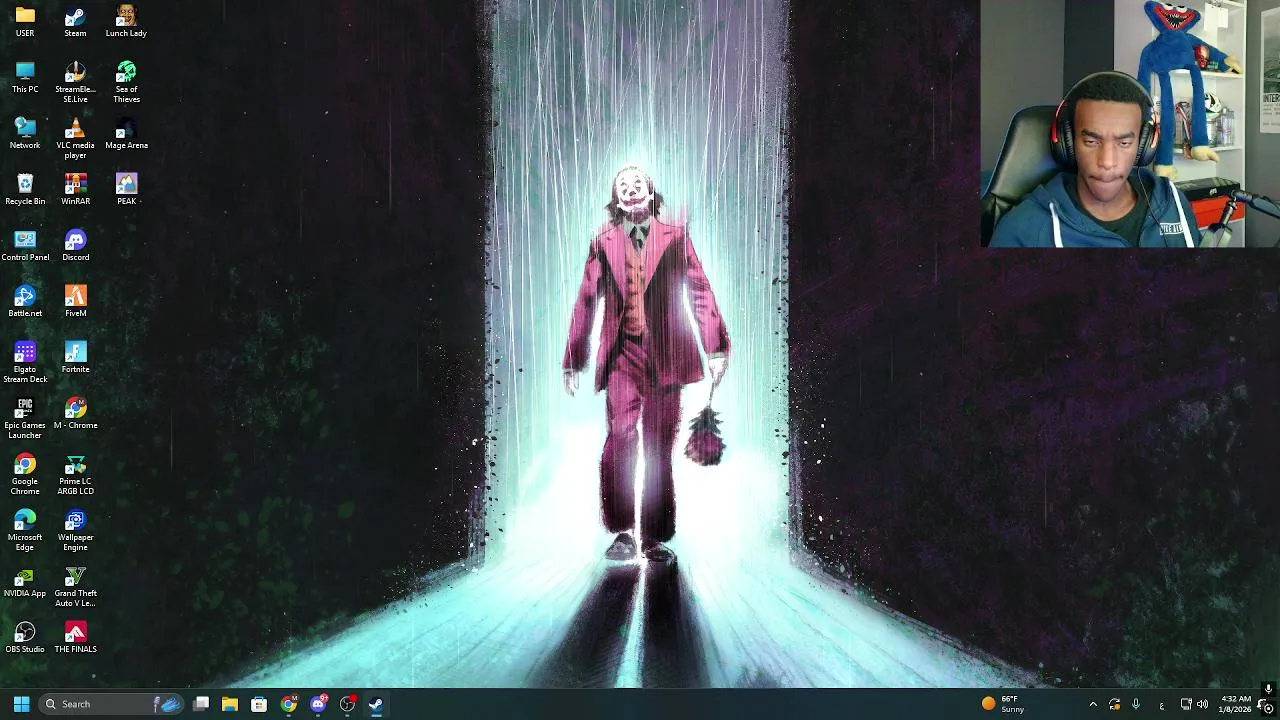Open Discord from the taskbar
Image resolution: width=1280 pixels, height=720 pixels.
click(x=318, y=704)
